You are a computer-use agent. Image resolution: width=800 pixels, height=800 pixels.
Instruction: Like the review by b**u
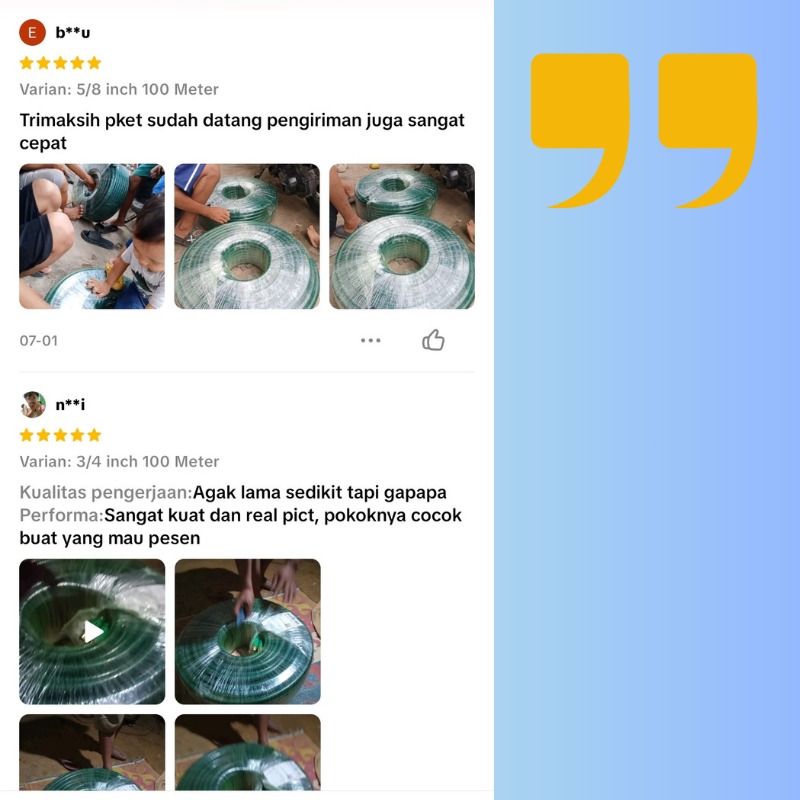click(x=433, y=340)
